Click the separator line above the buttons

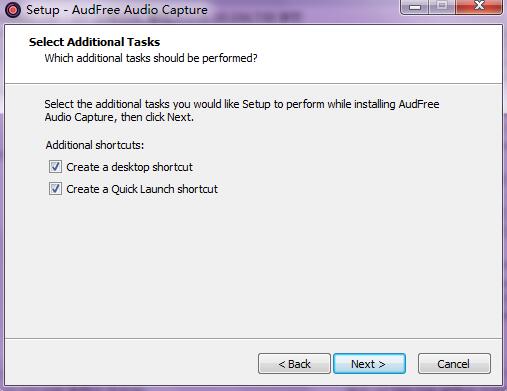[253, 339]
